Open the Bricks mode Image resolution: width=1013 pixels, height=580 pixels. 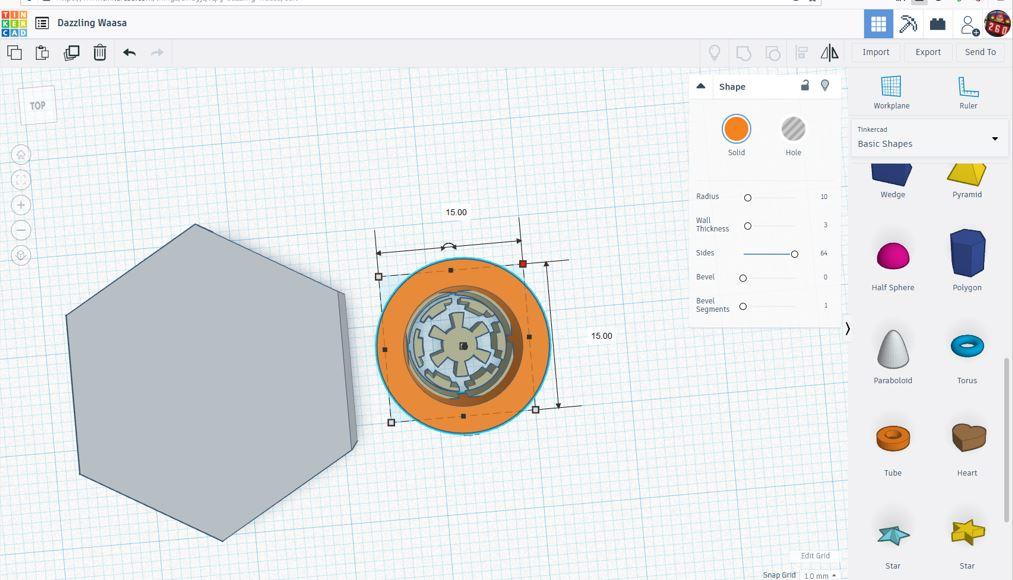tap(937, 24)
